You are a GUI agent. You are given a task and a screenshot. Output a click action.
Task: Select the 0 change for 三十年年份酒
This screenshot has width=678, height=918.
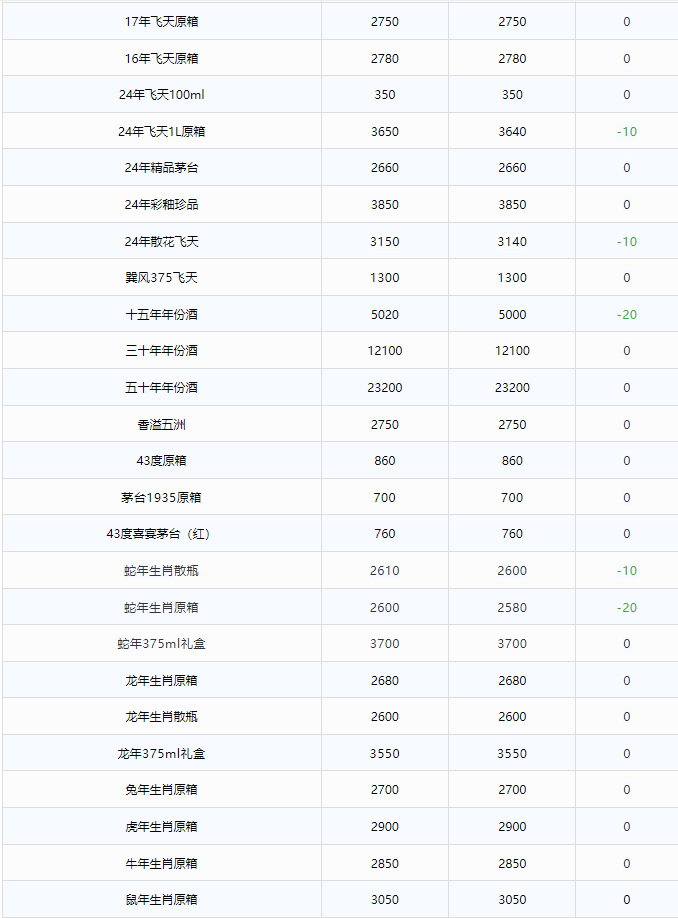[x=626, y=351]
